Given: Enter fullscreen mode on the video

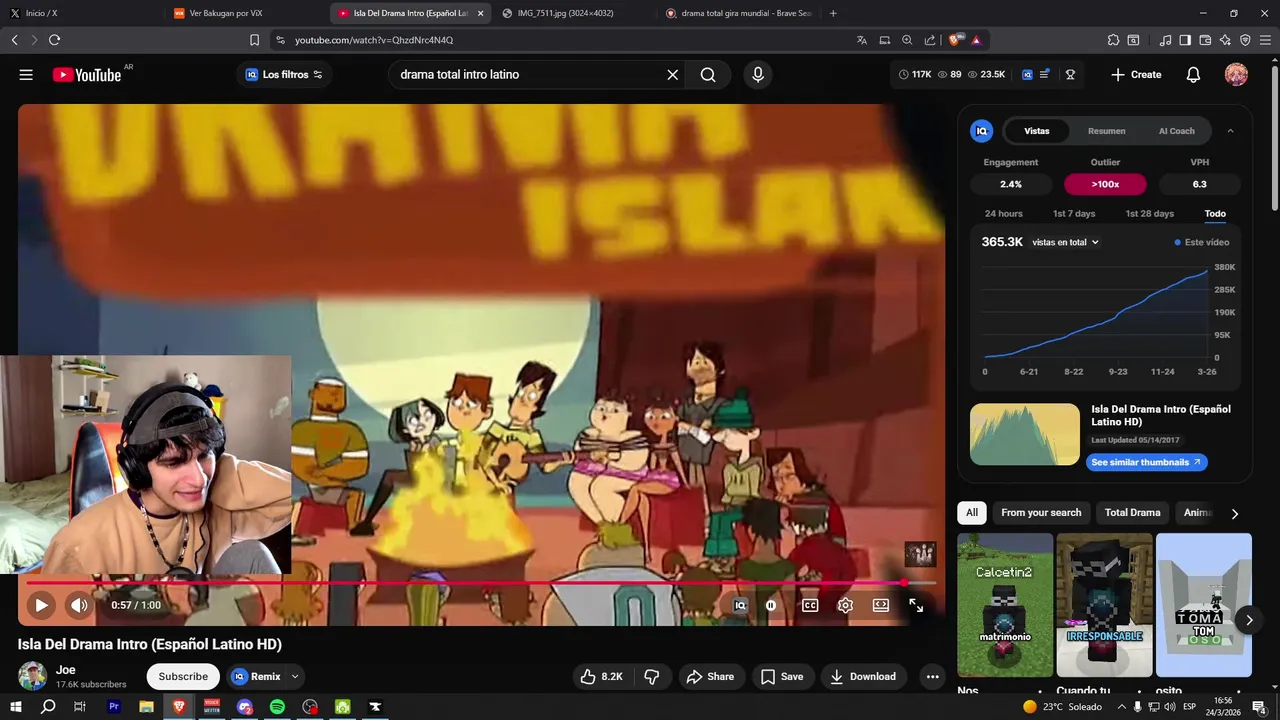Looking at the screenshot, I should click(x=916, y=605).
